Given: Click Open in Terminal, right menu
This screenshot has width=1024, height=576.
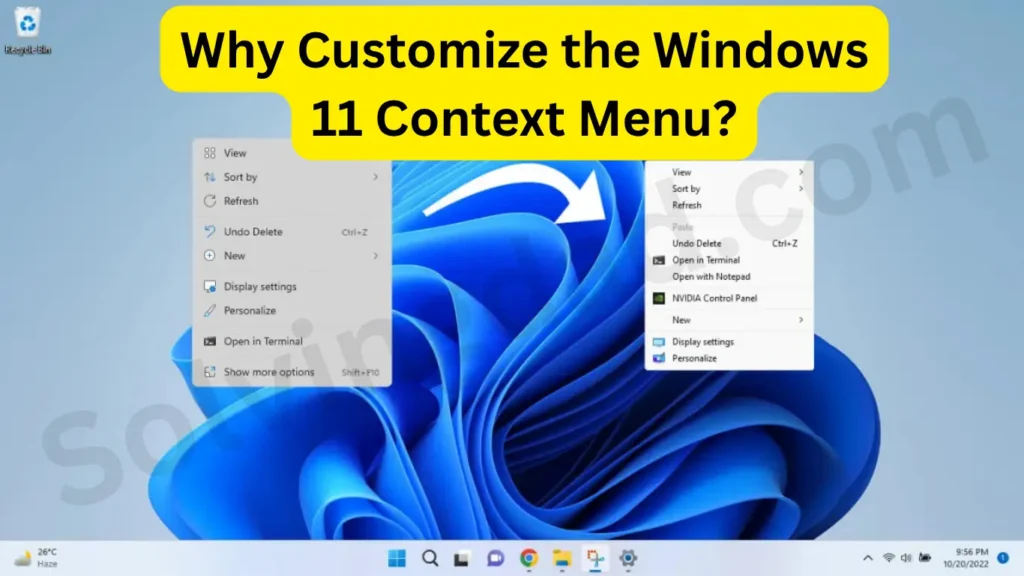Looking at the screenshot, I should (x=729, y=260).
